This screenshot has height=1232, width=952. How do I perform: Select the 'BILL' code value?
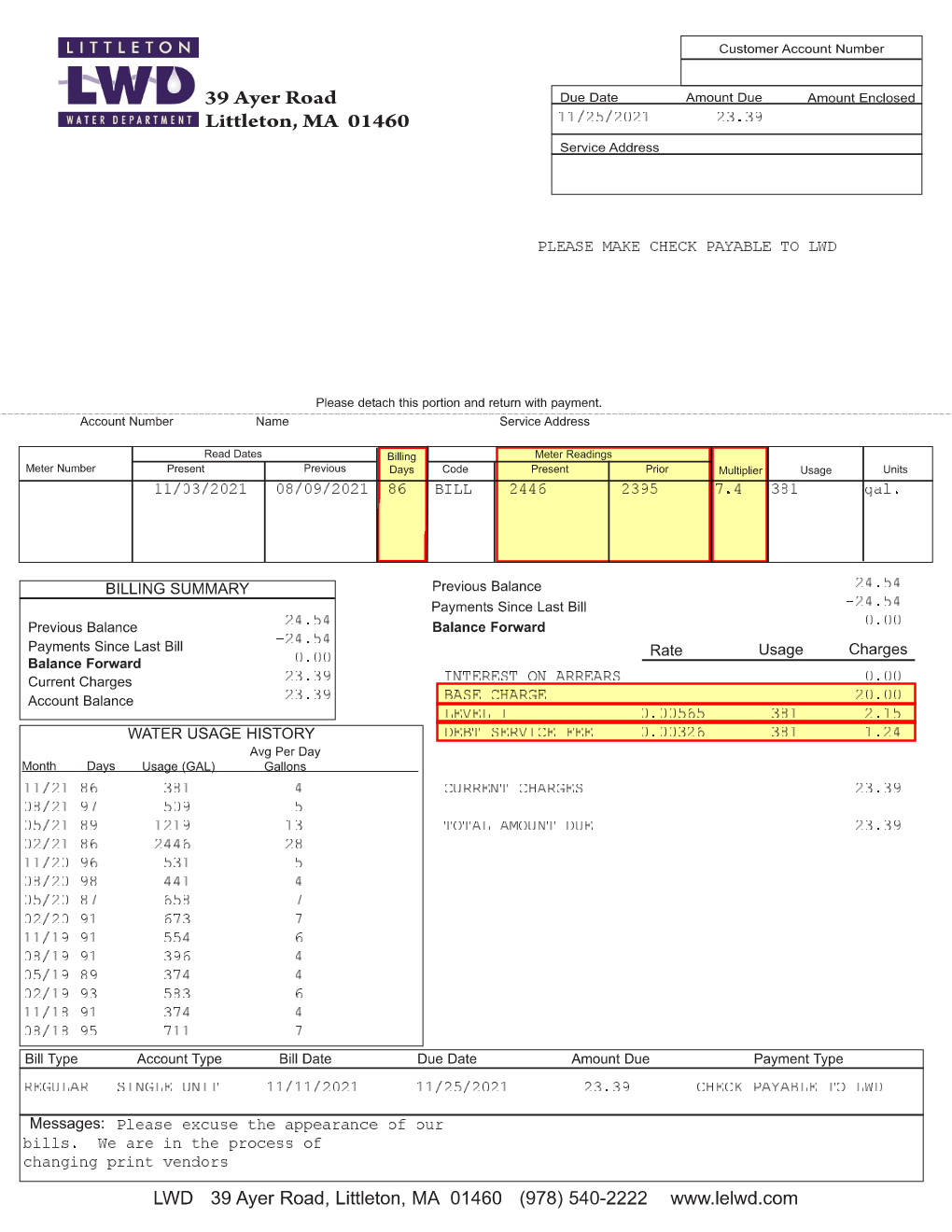[454, 489]
